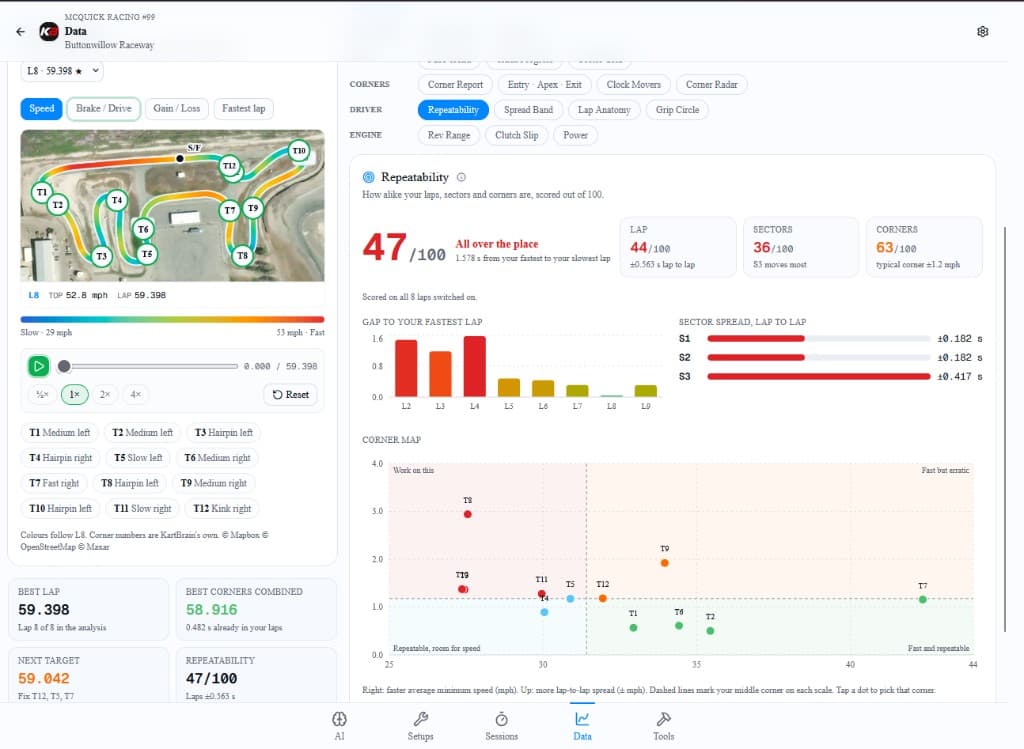Open the Setups wrench icon
Image resolution: width=1024 pixels, height=749 pixels.
click(x=421, y=719)
